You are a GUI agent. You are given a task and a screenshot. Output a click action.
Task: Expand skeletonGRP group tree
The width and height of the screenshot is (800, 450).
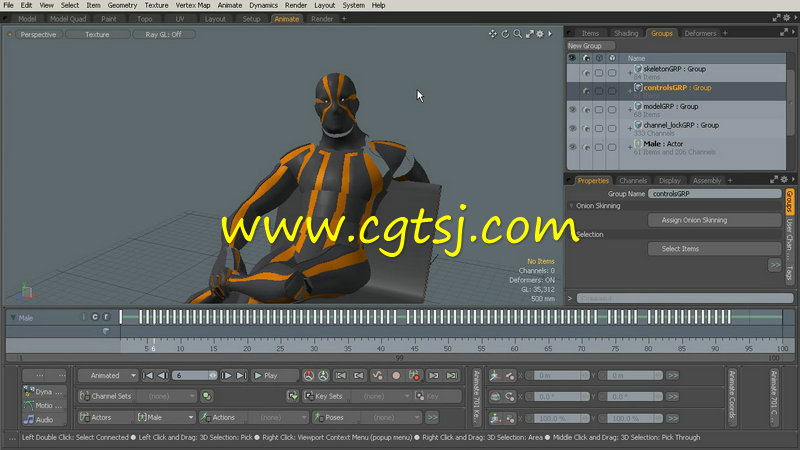tap(630, 73)
